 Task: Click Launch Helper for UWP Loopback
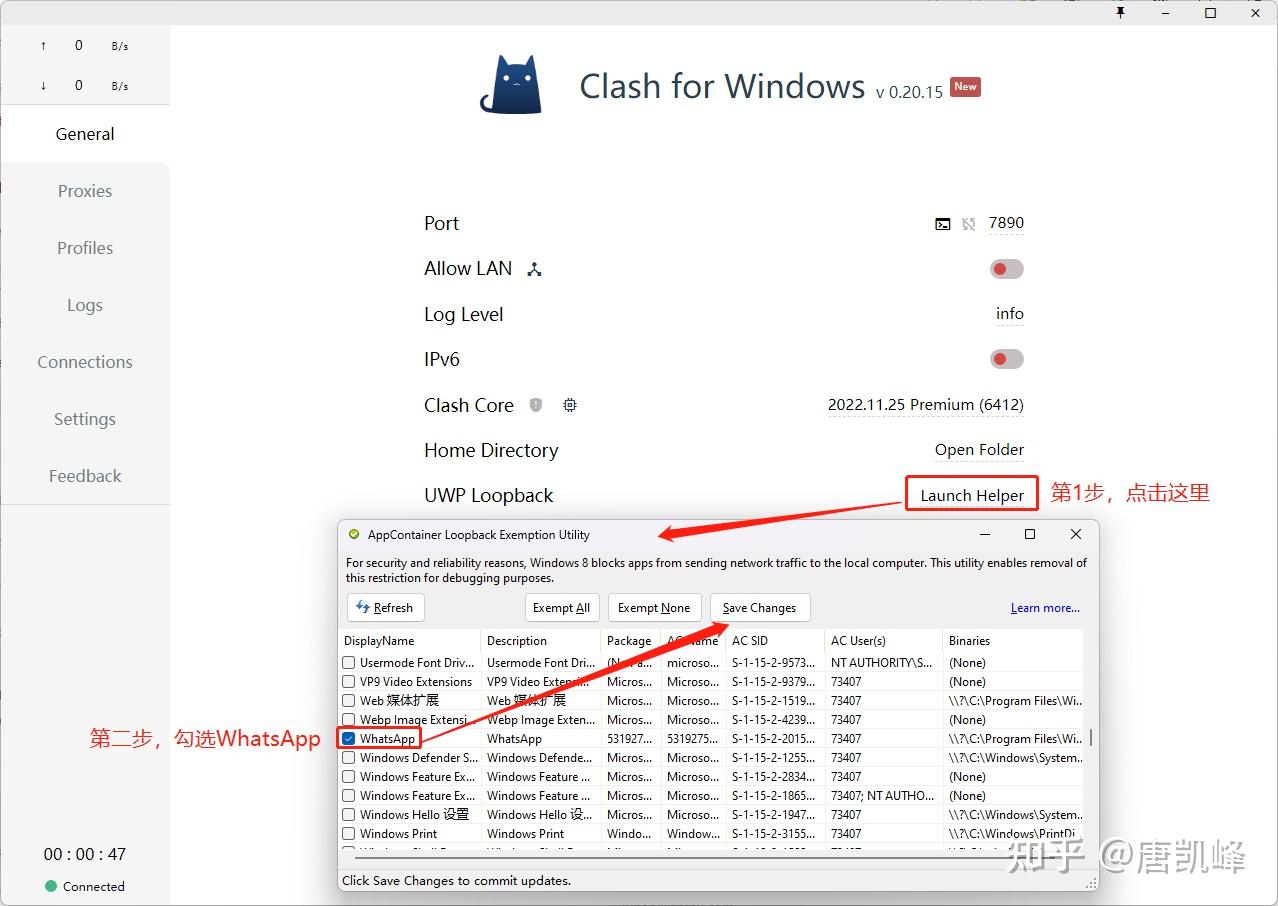(x=972, y=495)
